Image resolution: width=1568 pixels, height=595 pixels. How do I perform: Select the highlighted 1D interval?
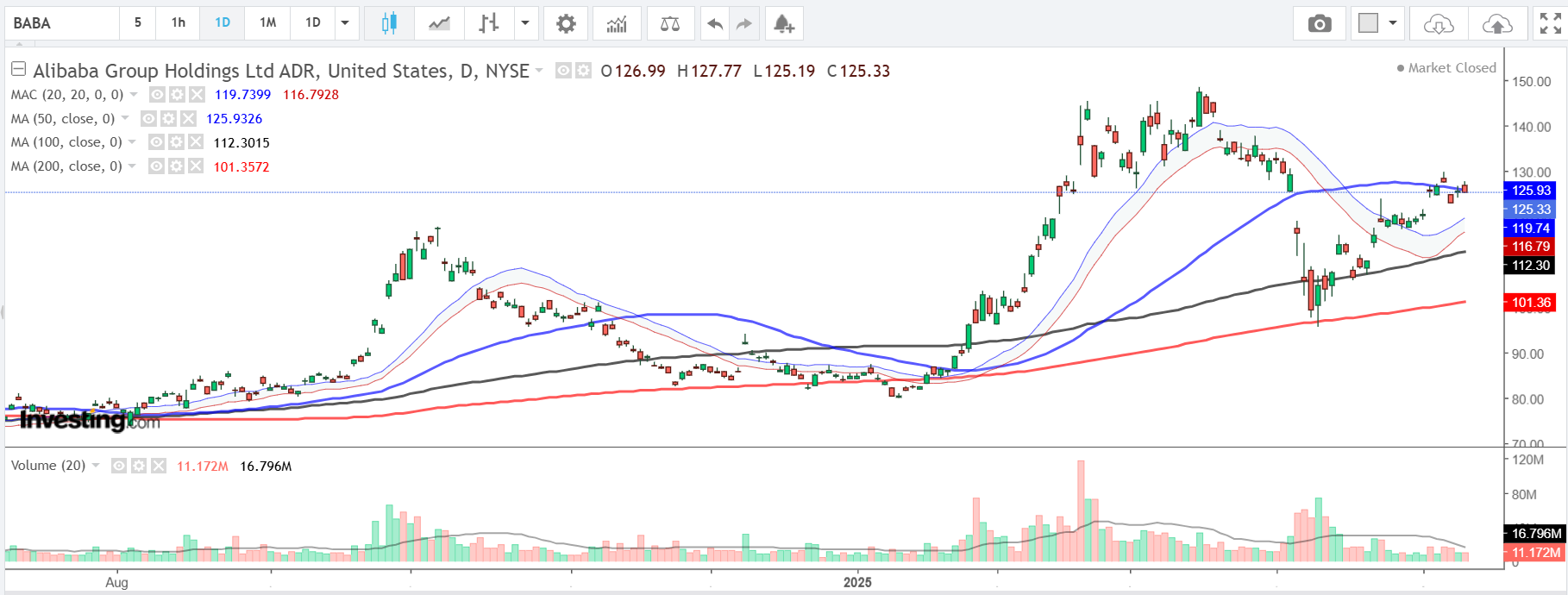click(x=223, y=23)
